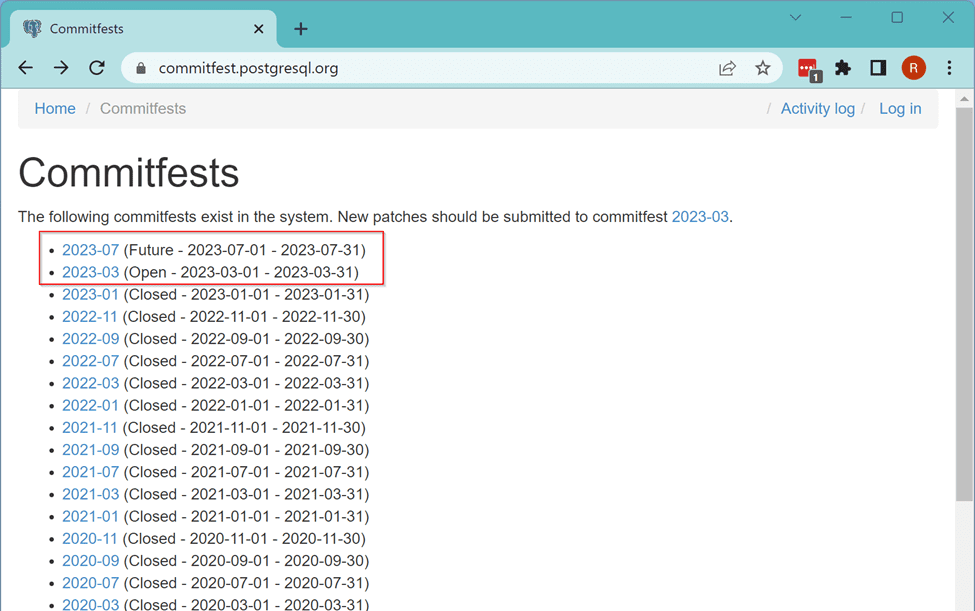Click the chevron near the window controls
Viewport: 975px width, 611px height.
(794, 17)
